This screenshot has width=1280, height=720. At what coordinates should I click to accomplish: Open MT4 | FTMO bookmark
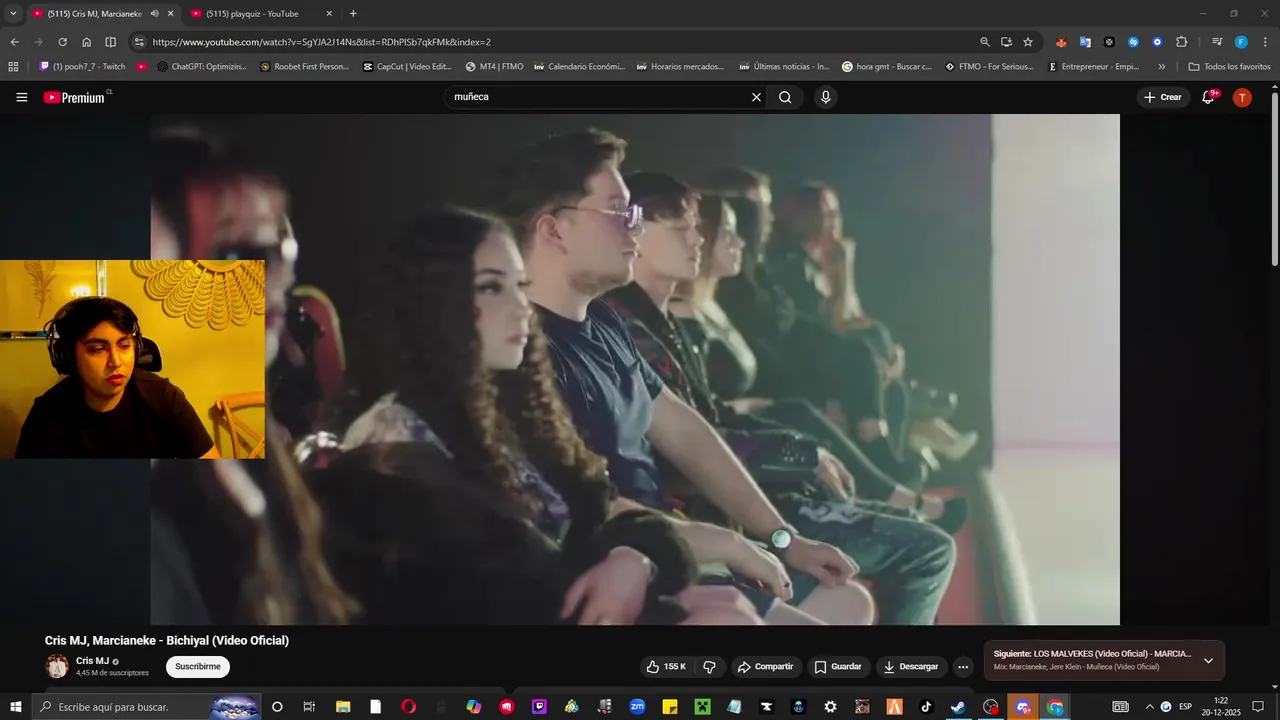click(x=494, y=67)
